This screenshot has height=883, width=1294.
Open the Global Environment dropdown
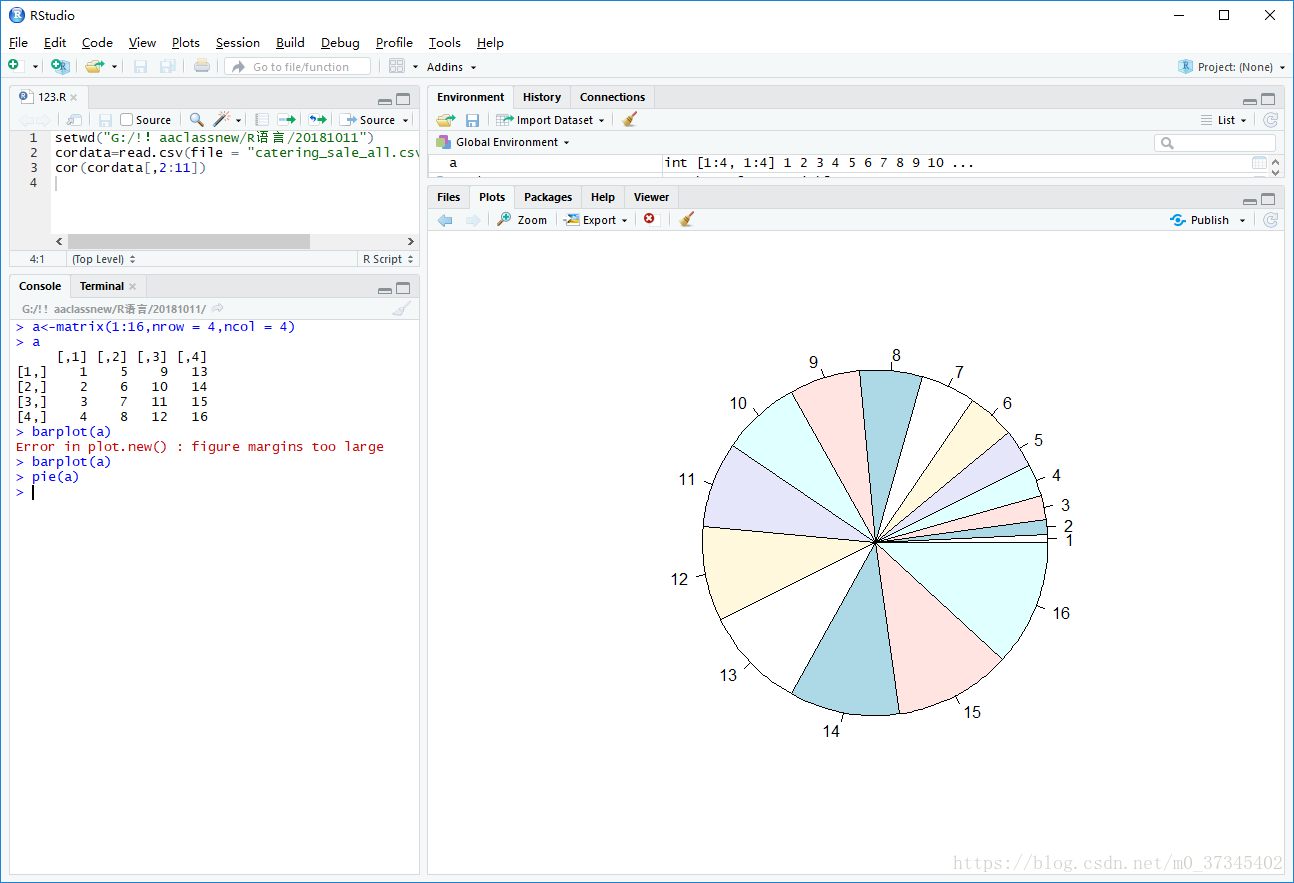[503, 142]
